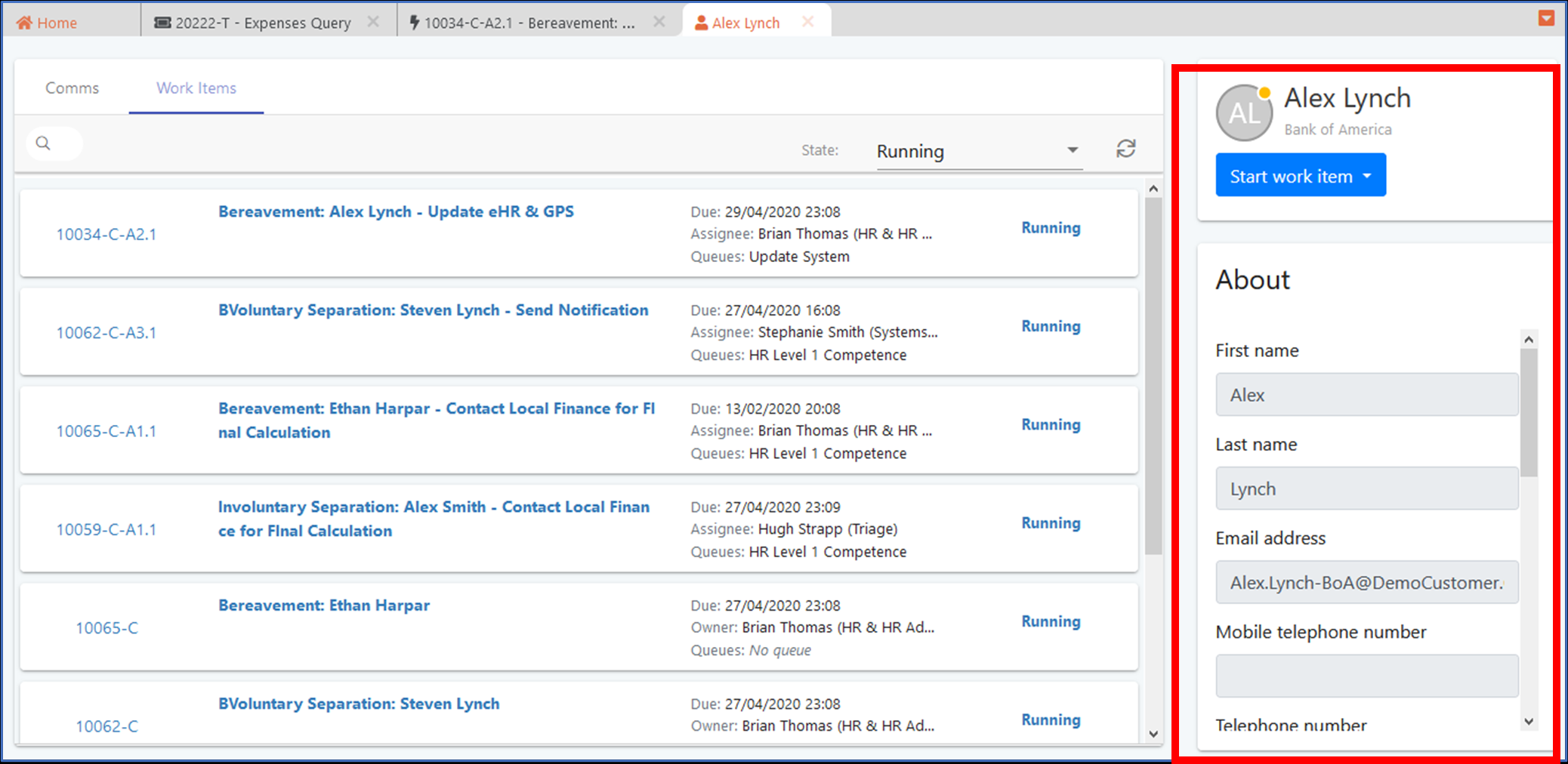Switch to the Comms tab
Image resolution: width=1568 pixels, height=764 pixels.
tap(72, 88)
